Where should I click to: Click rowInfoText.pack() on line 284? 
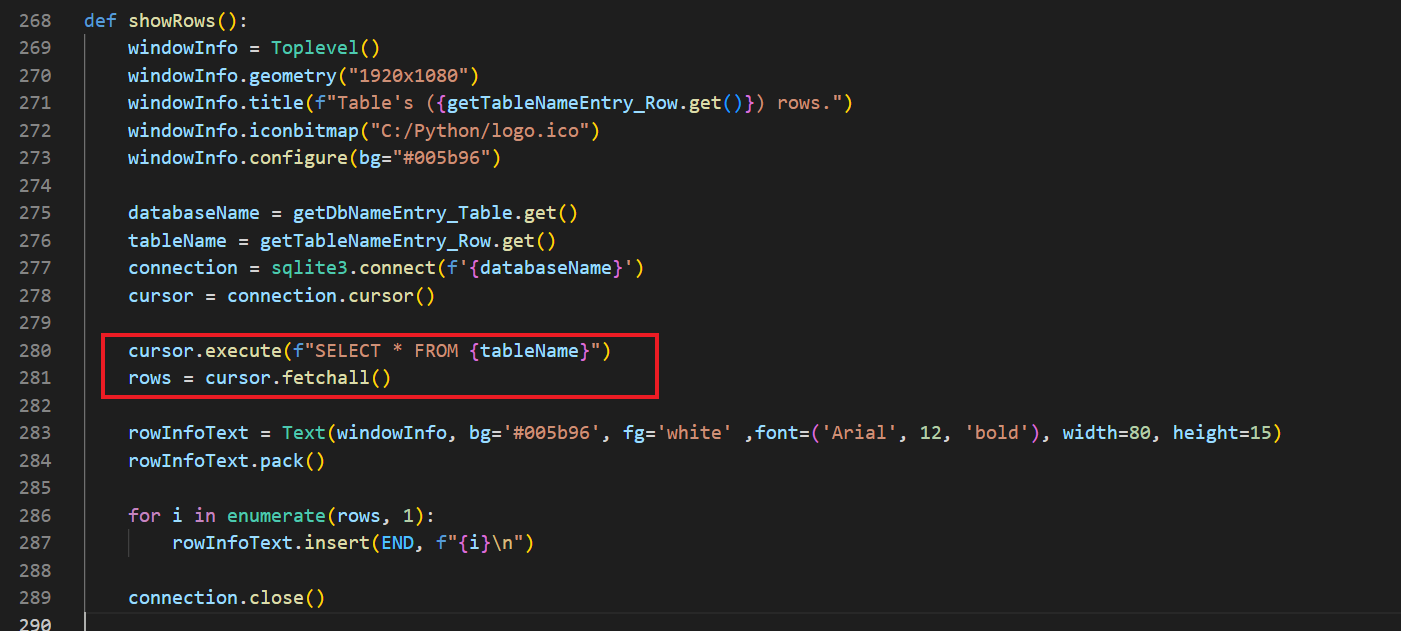[226, 461]
